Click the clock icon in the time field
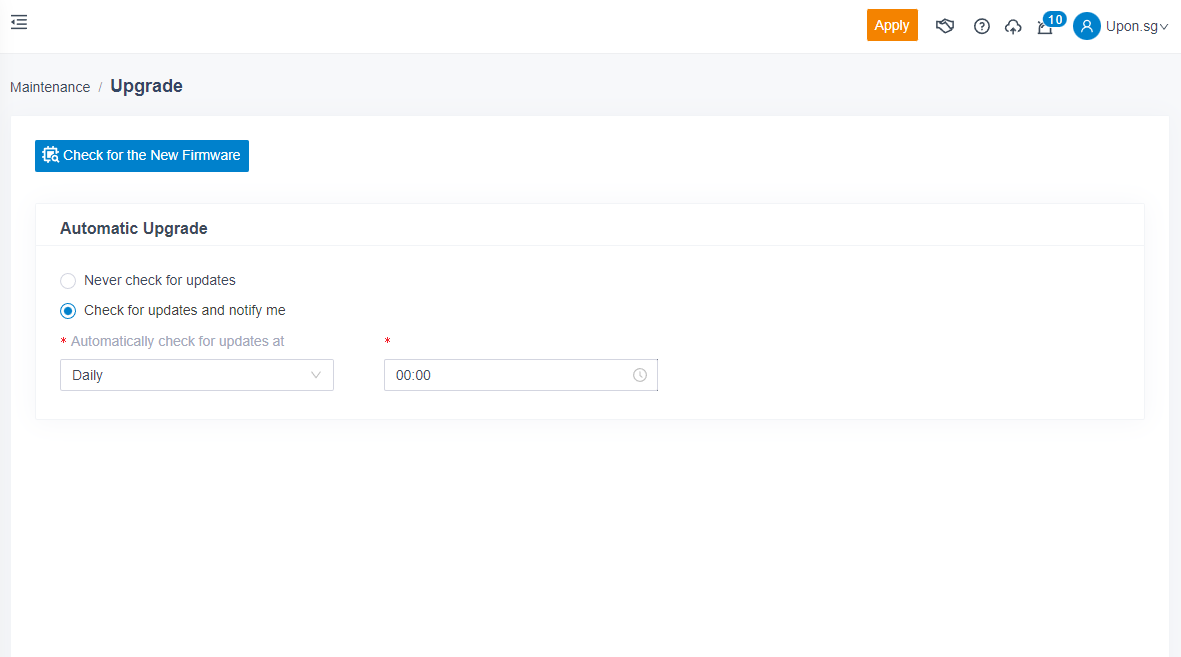 point(640,375)
